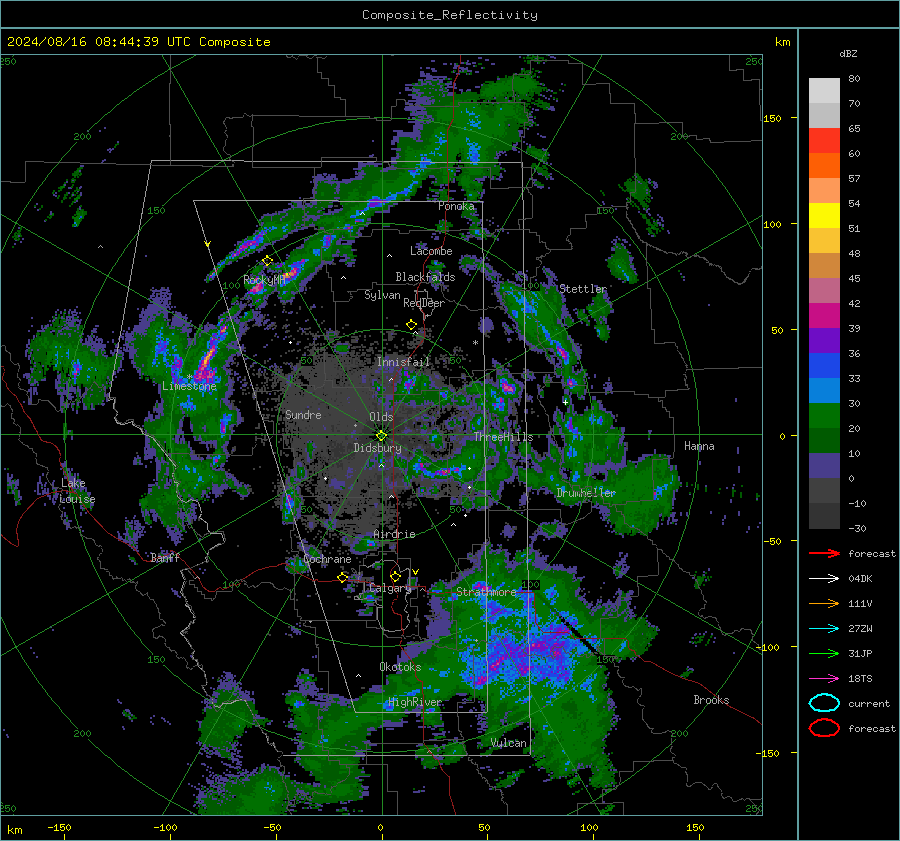Click the HighRiver label
Image resolution: width=900 pixels, height=841 pixels.
click(x=415, y=702)
